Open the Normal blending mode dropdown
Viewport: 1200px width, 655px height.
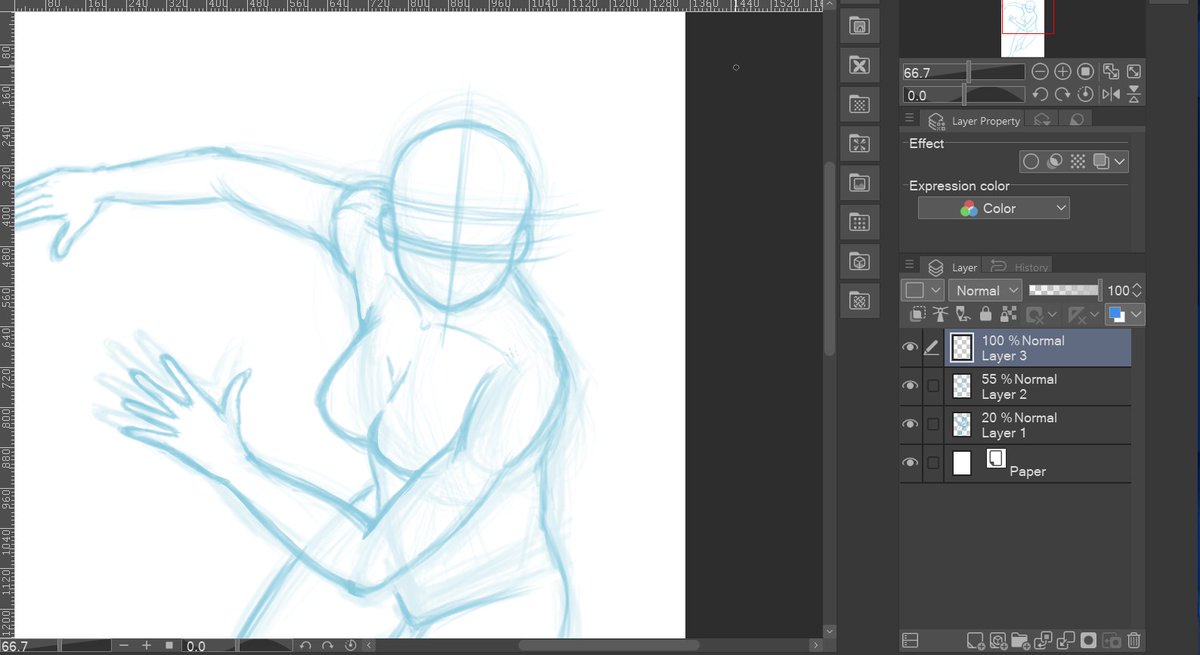(x=985, y=290)
